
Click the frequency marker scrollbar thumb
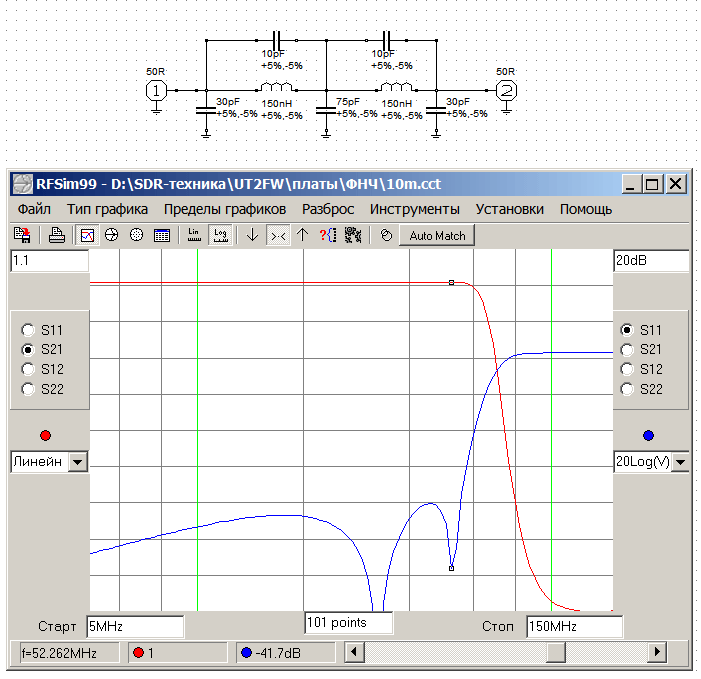[556, 652]
